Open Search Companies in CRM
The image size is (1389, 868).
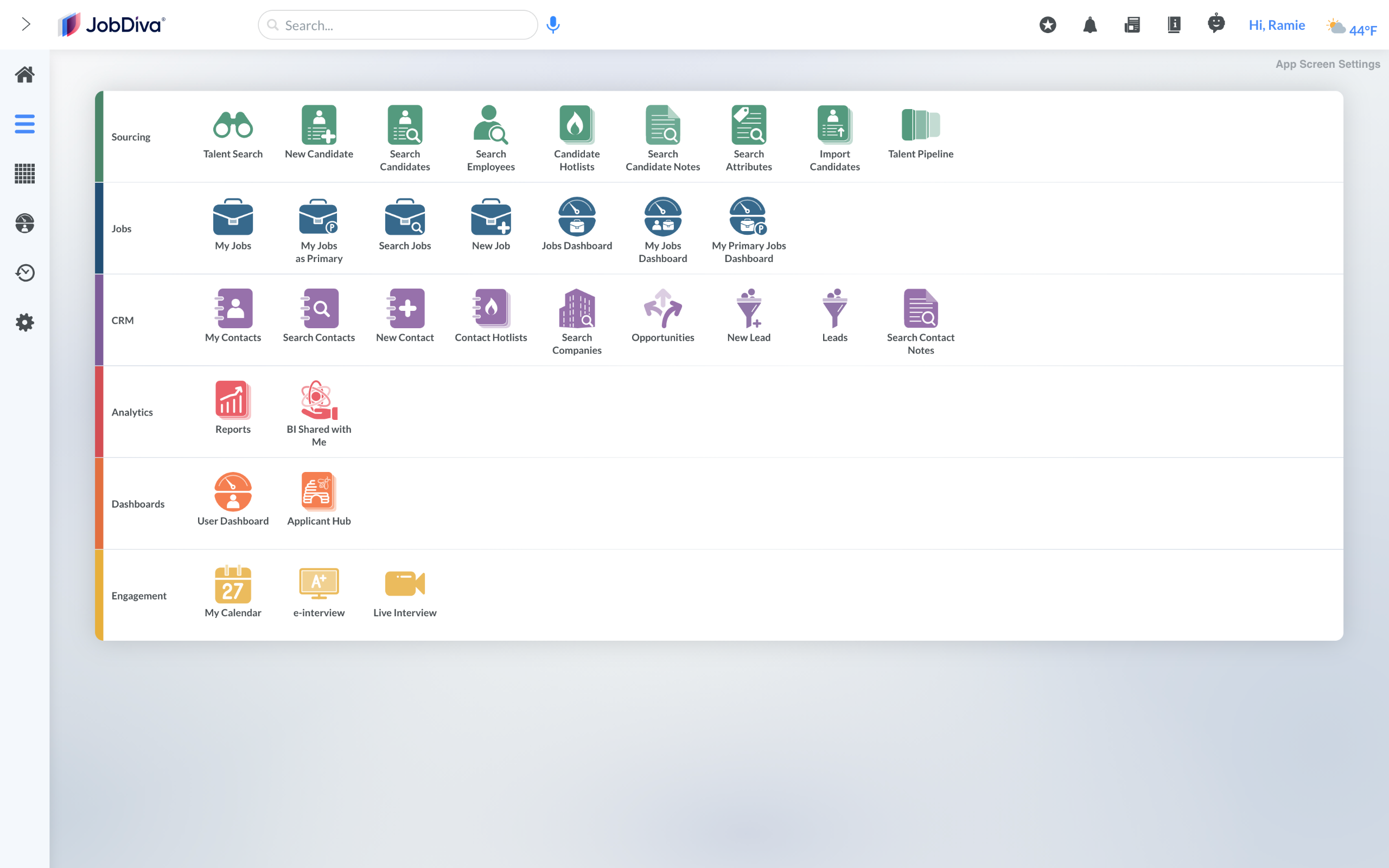point(576,309)
